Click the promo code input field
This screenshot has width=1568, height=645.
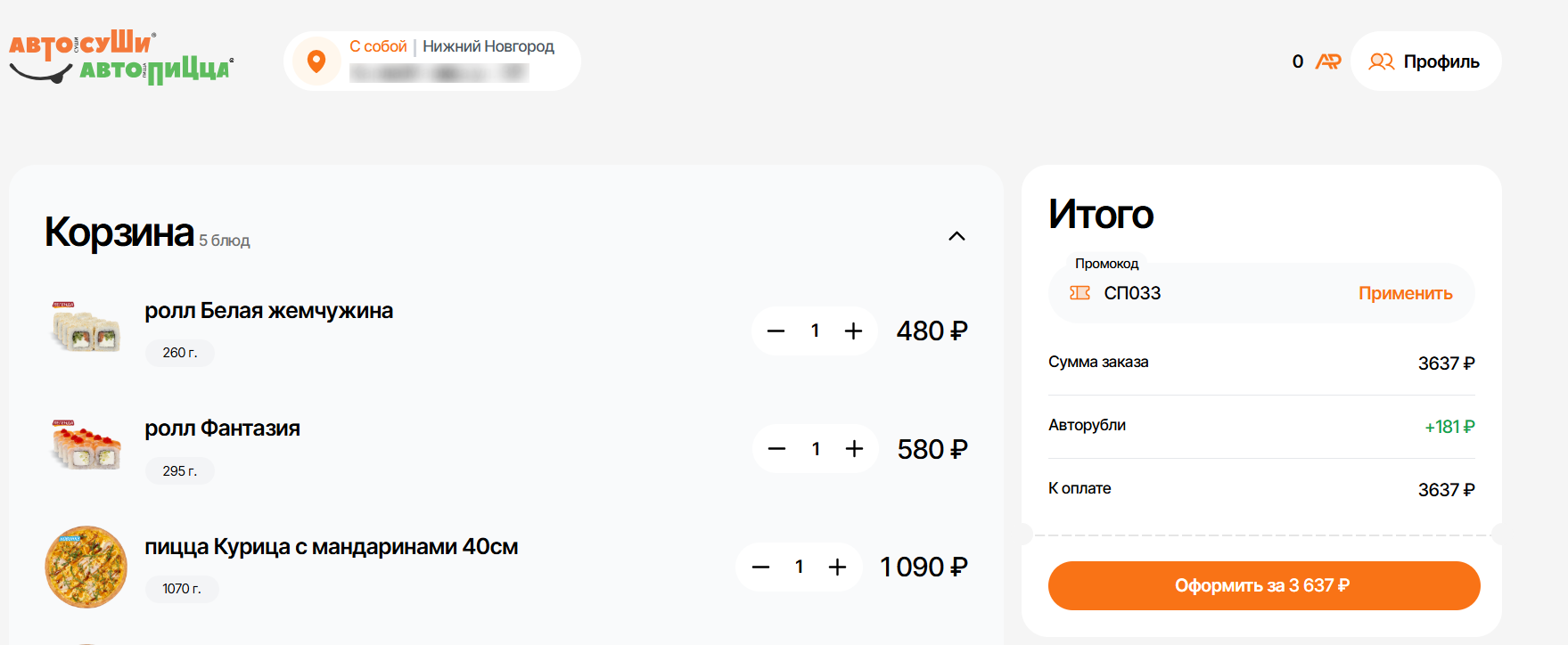[1221, 293]
